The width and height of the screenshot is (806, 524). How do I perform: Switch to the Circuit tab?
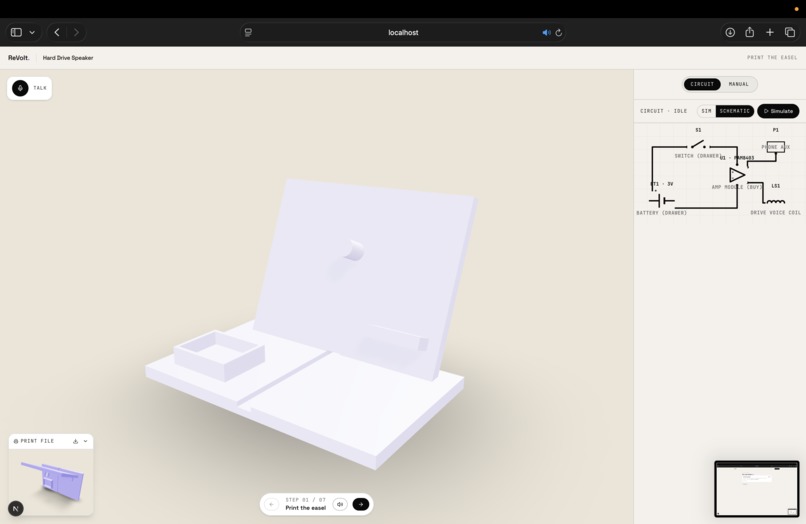[x=702, y=84]
